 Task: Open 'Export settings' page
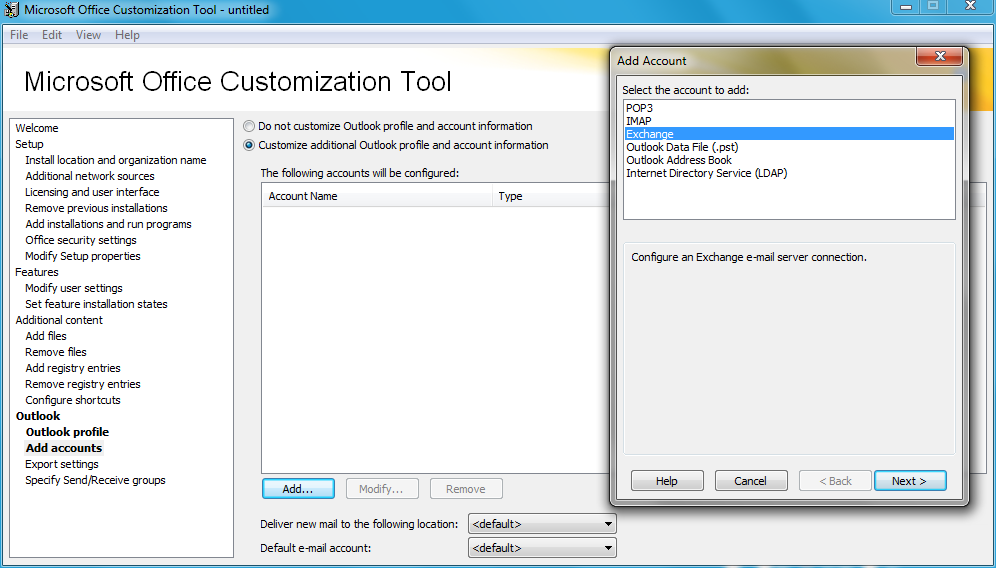coord(62,464)
